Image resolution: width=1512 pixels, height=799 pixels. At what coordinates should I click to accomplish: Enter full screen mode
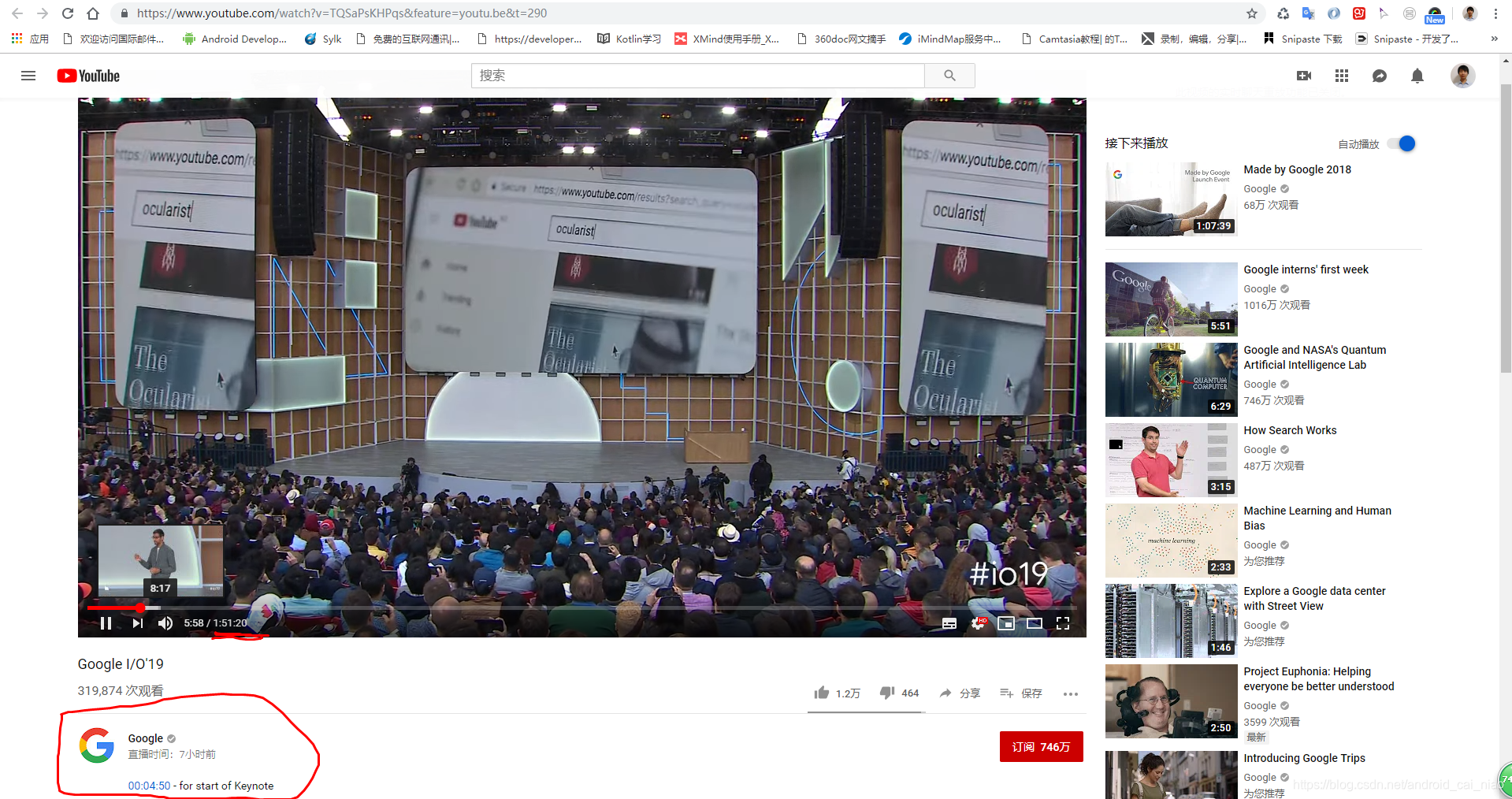tap(1063, 623)
